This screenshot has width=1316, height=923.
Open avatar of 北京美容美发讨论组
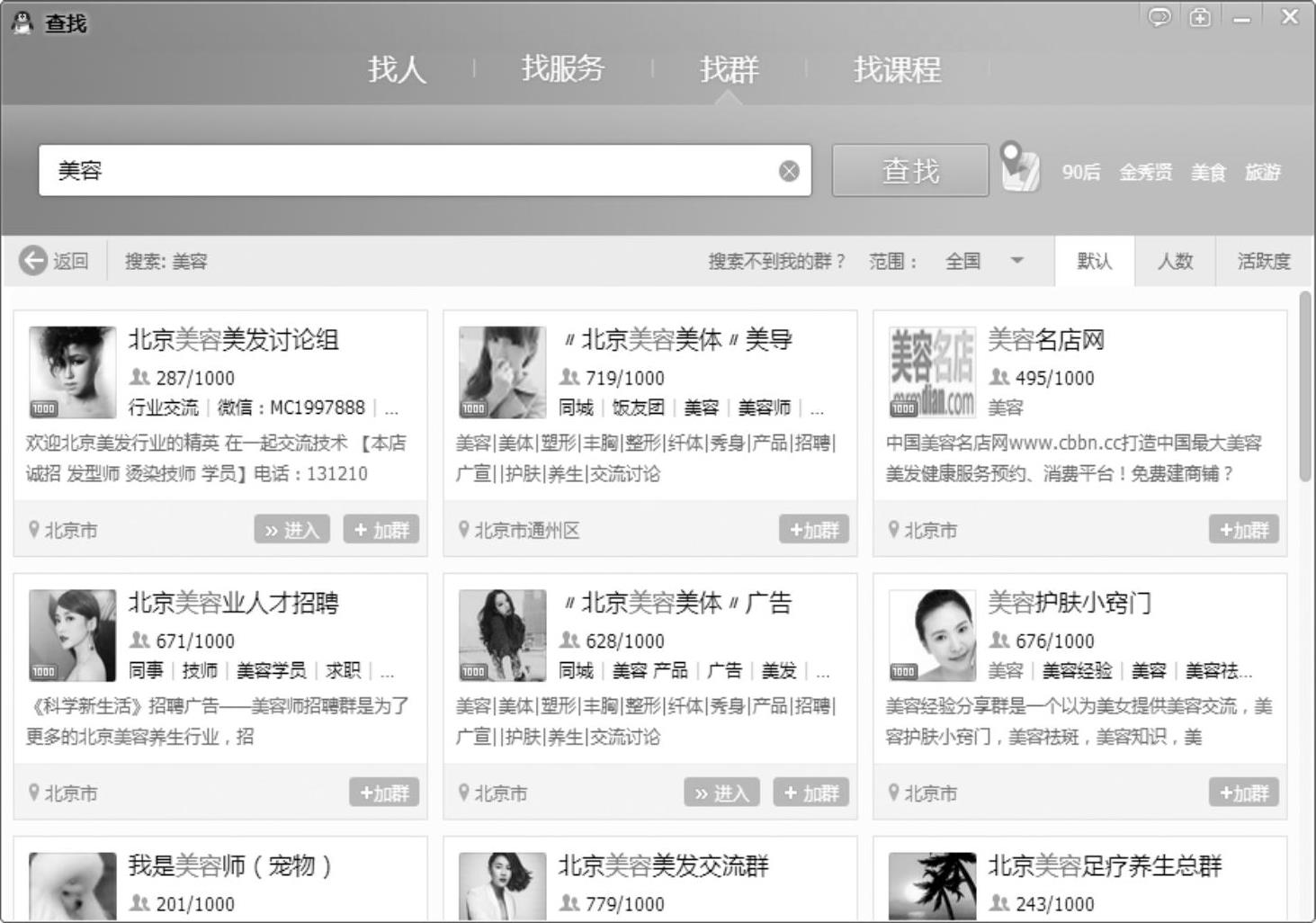pyautogui.click(x=73, y=372)
